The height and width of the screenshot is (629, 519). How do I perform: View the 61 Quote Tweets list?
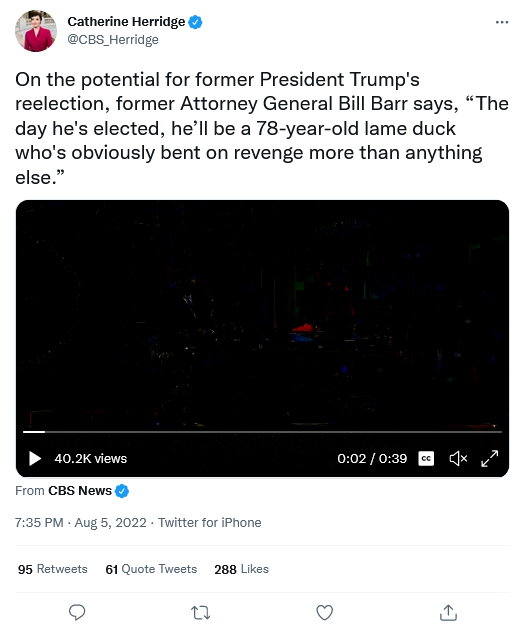pyautogui.click(x=151, y=569)
